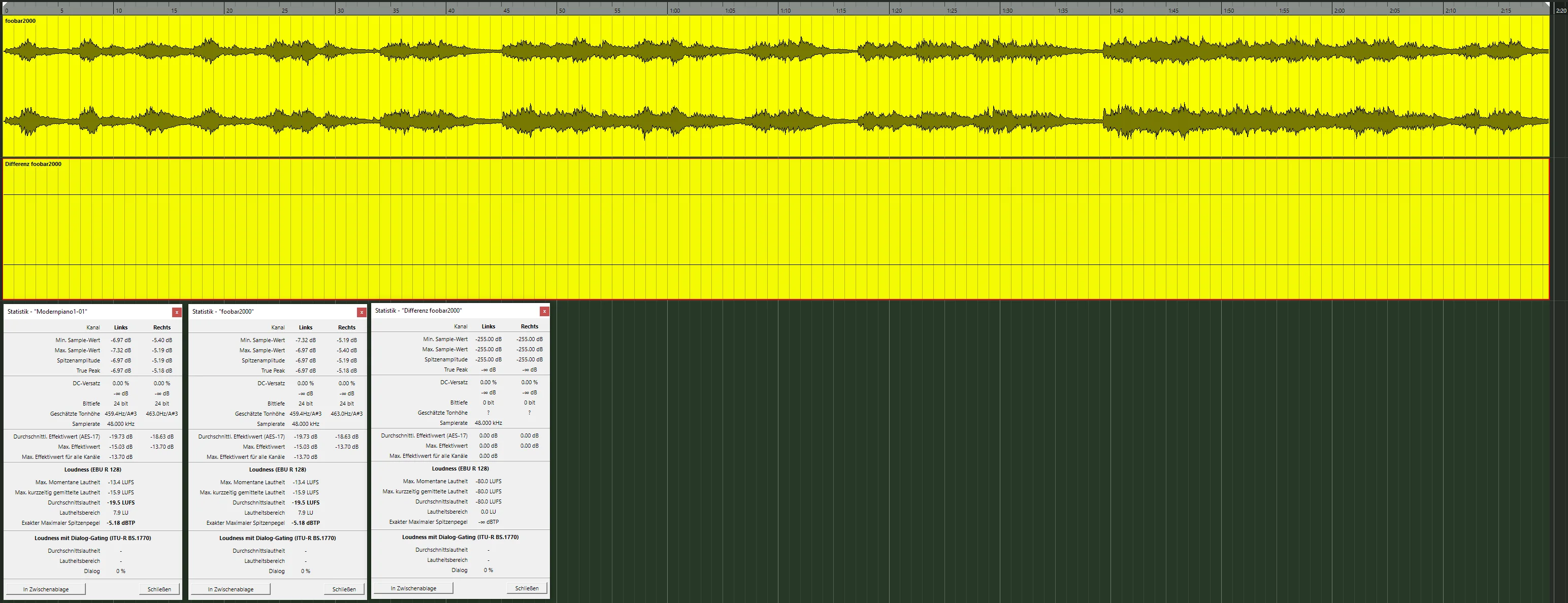Click "0.0 LU" Lautheitsbereich in Differenz window

click(488, 512)
